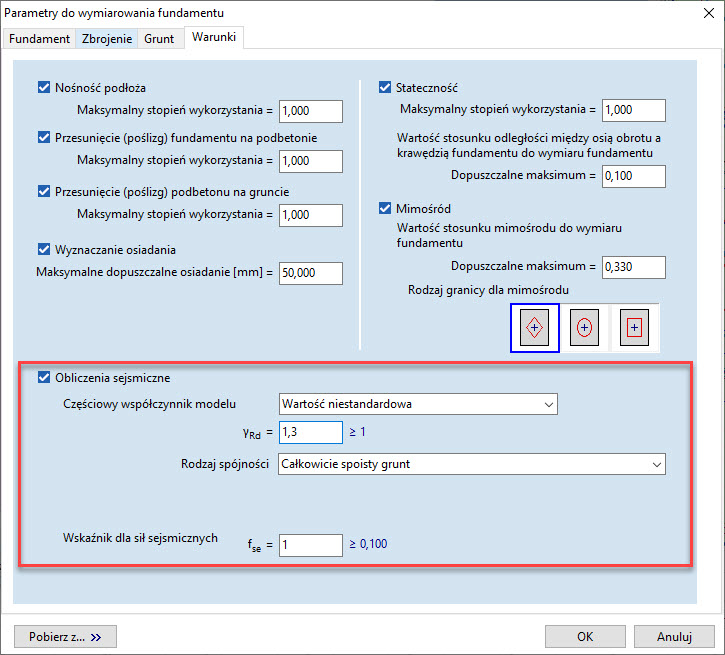Open the Pobierz z... menu button
725x655 pixels.
(66, 636)
